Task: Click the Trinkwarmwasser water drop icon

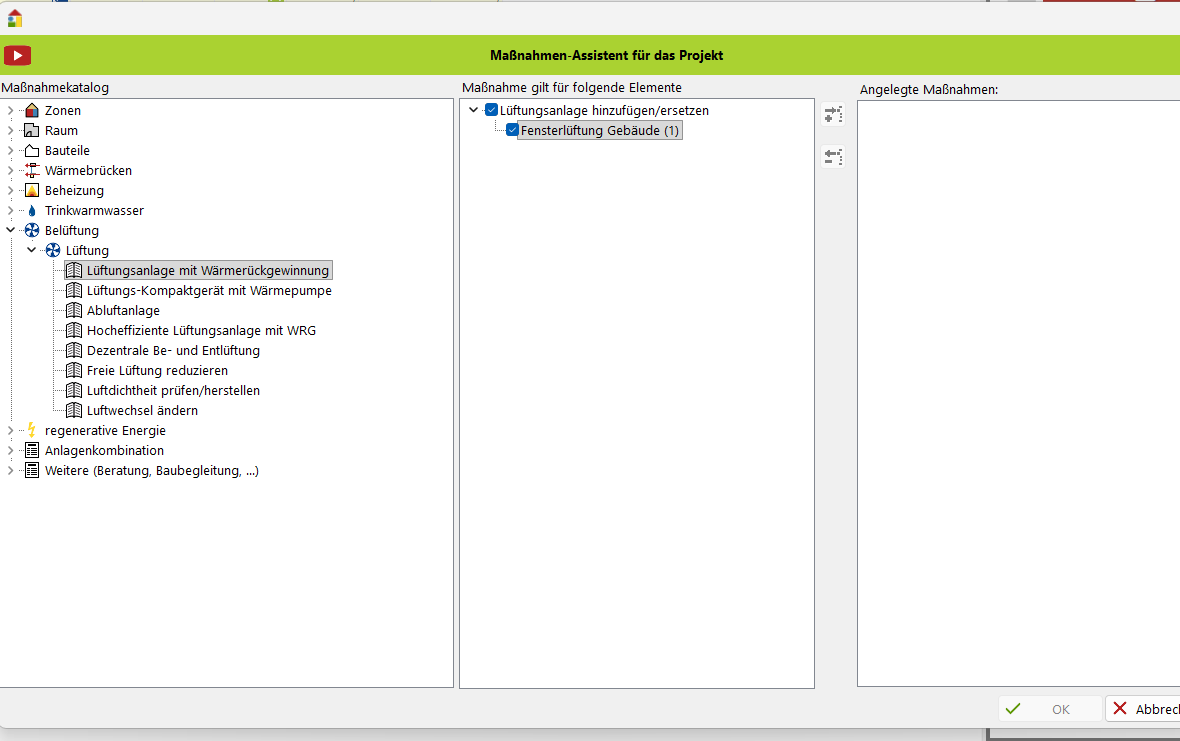Action: click(32, 211)
